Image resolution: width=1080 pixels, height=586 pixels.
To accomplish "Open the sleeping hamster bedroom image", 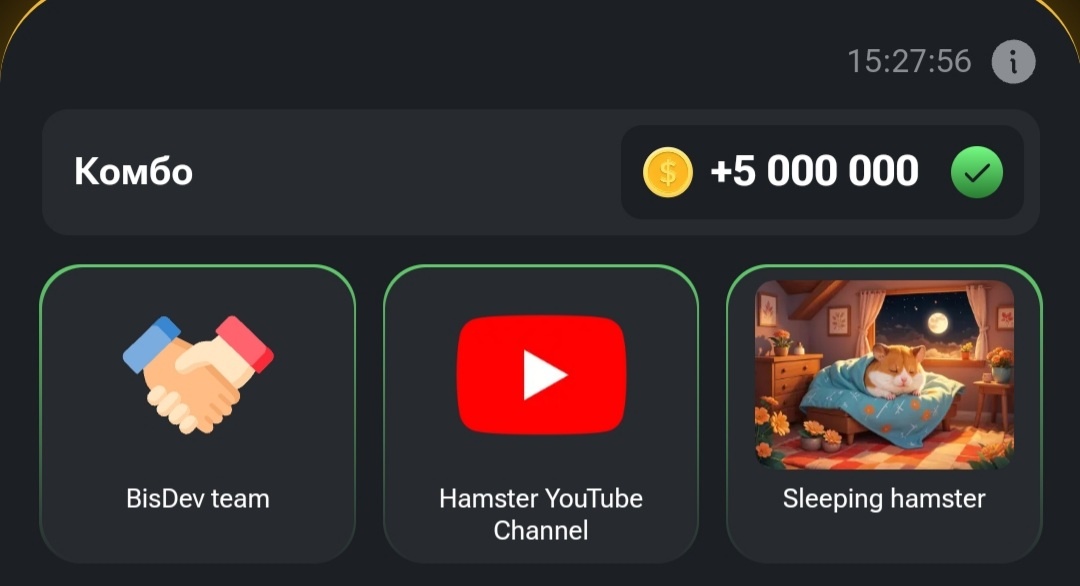I will (x=884, y=375).
